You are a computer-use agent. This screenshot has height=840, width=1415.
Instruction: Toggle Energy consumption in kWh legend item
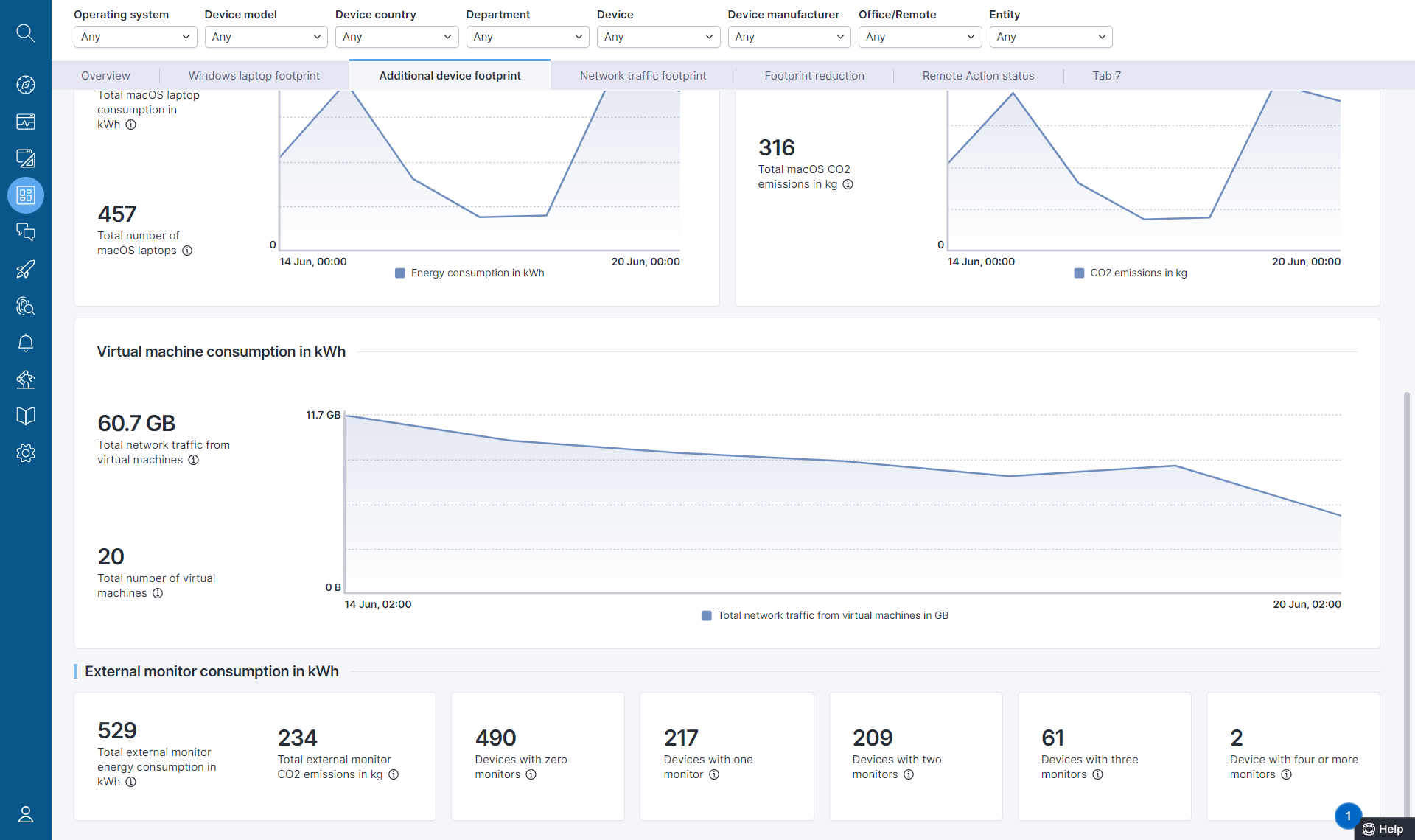coord(469,273)
